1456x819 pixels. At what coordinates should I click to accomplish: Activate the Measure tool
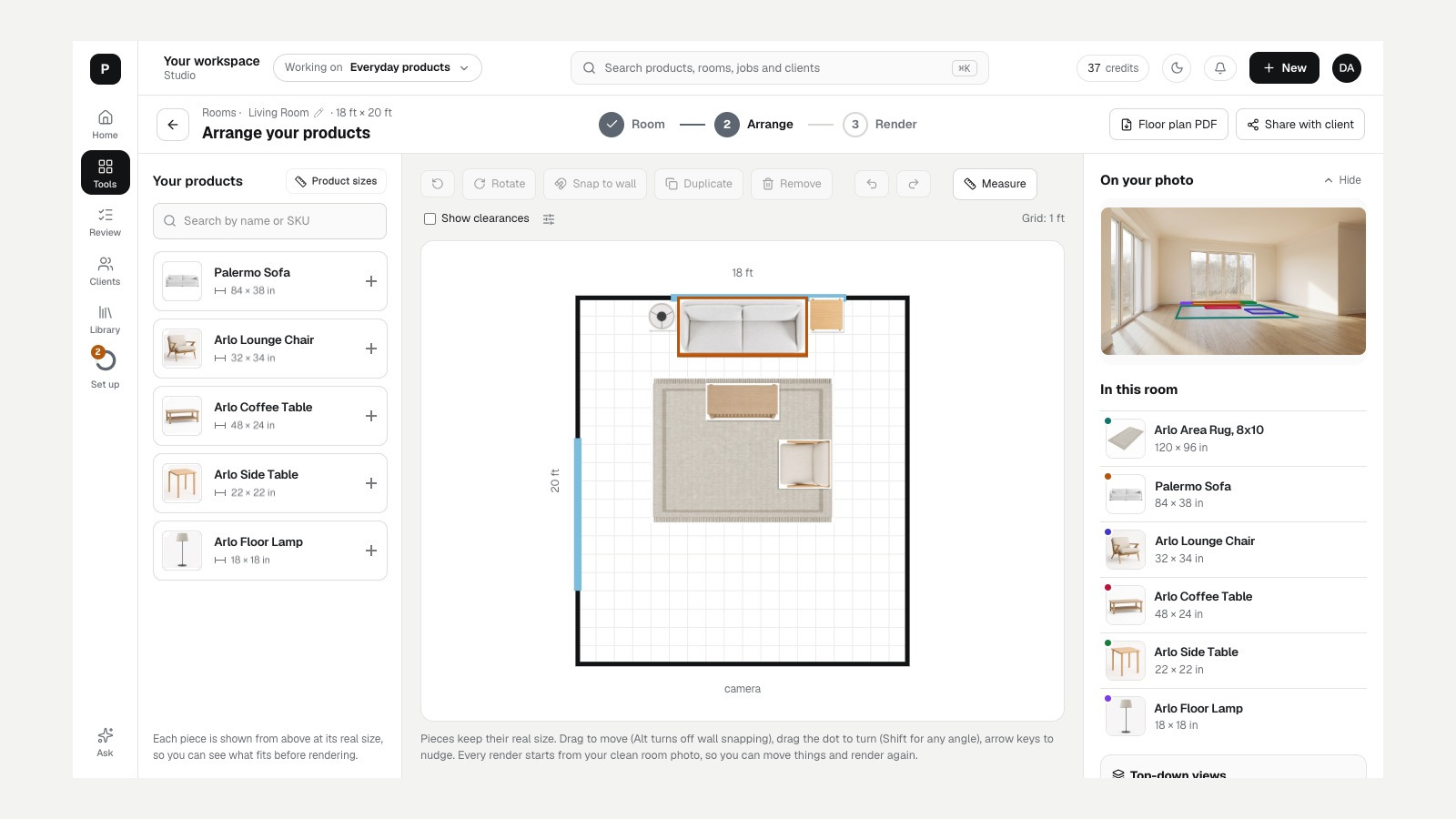coord(995,184)
